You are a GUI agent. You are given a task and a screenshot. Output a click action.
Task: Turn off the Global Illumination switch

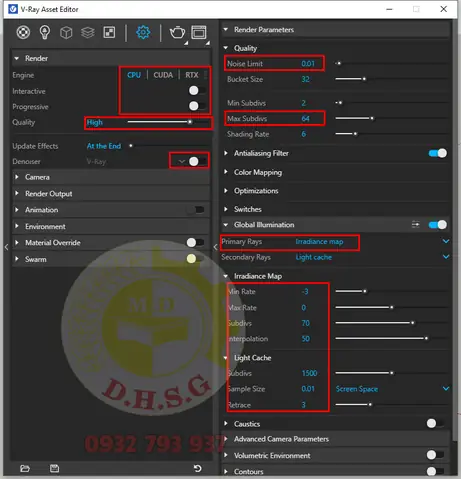coord(438,225)
